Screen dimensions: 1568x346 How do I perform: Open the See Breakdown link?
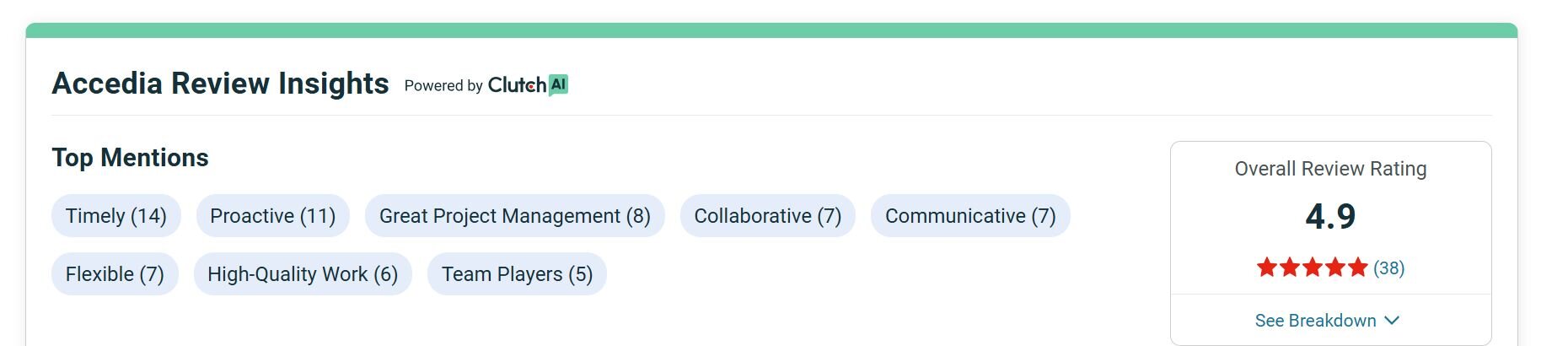coord(1315,321)
